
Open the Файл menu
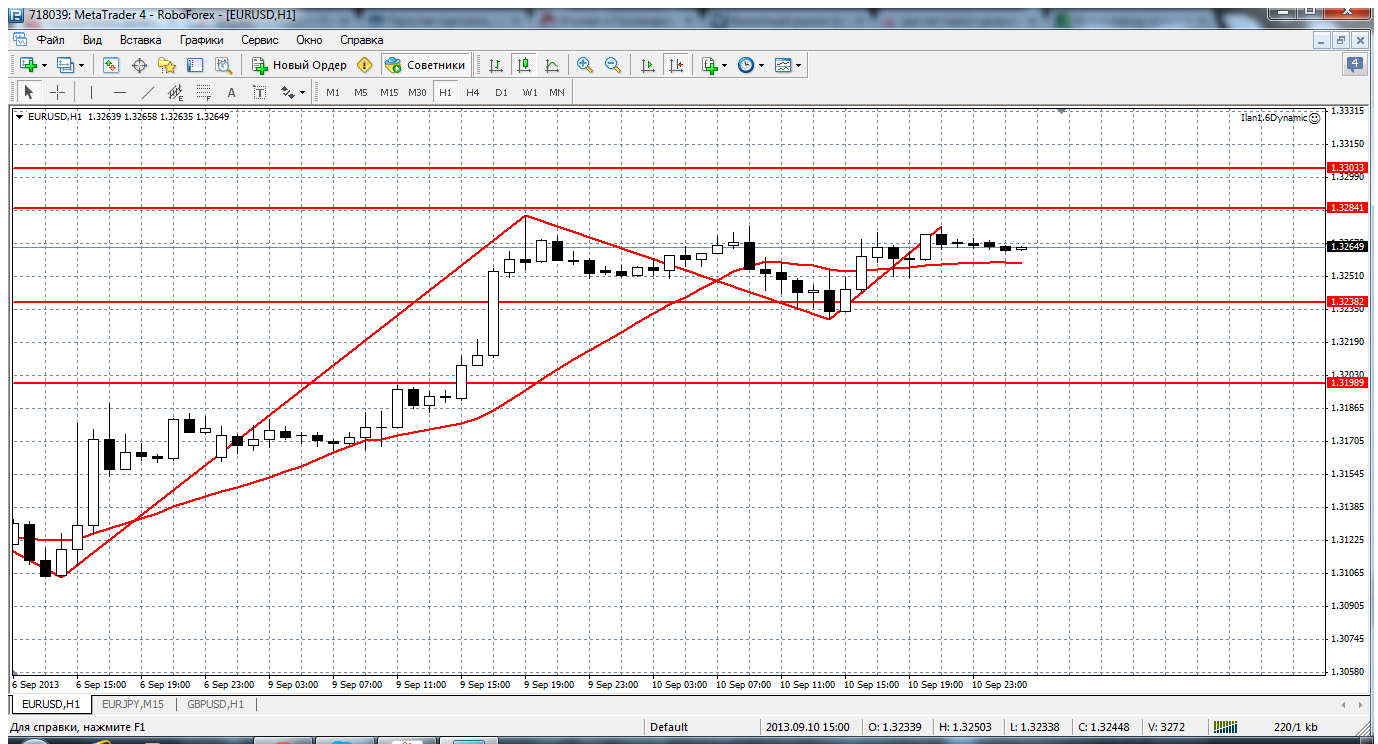51,40
